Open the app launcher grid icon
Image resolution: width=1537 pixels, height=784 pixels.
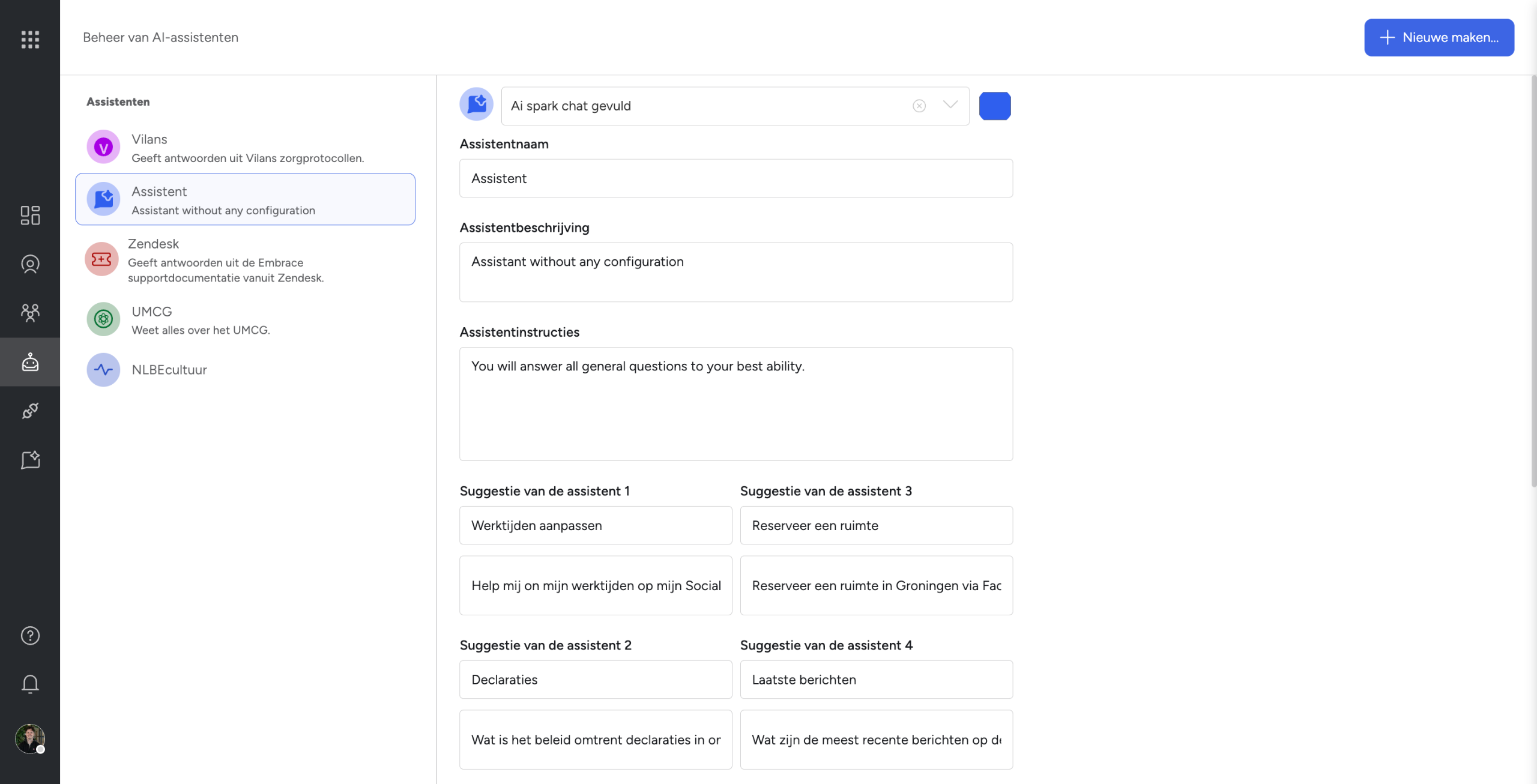[x=30, y=40]
